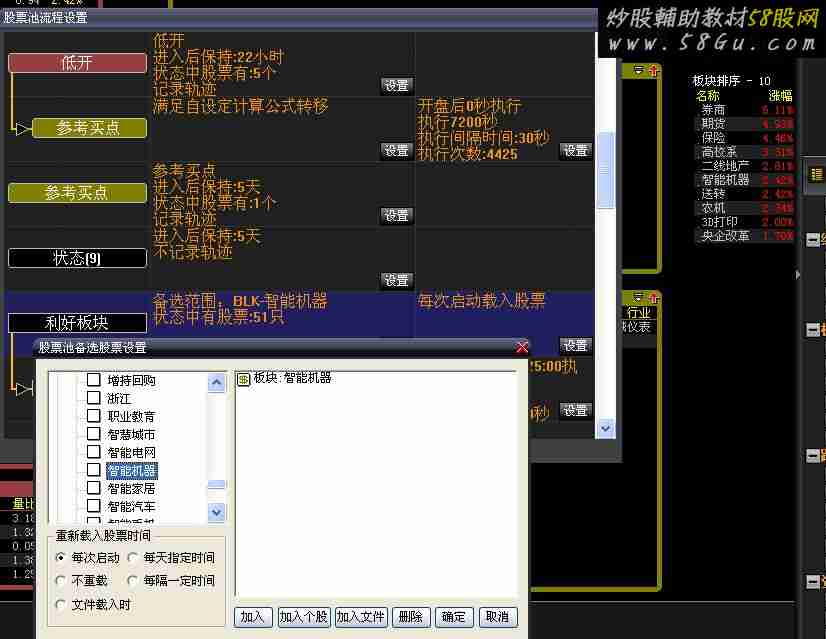Enable the 智慧城市 checkbox

(x=93, y=434)
